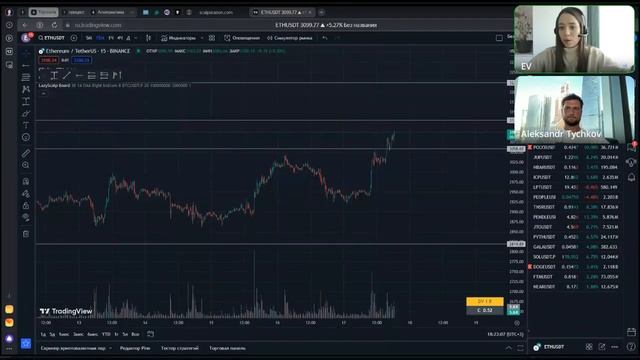Open the emoji icons tool
This screenshot has height=360, width=640.
pos(26,138)
